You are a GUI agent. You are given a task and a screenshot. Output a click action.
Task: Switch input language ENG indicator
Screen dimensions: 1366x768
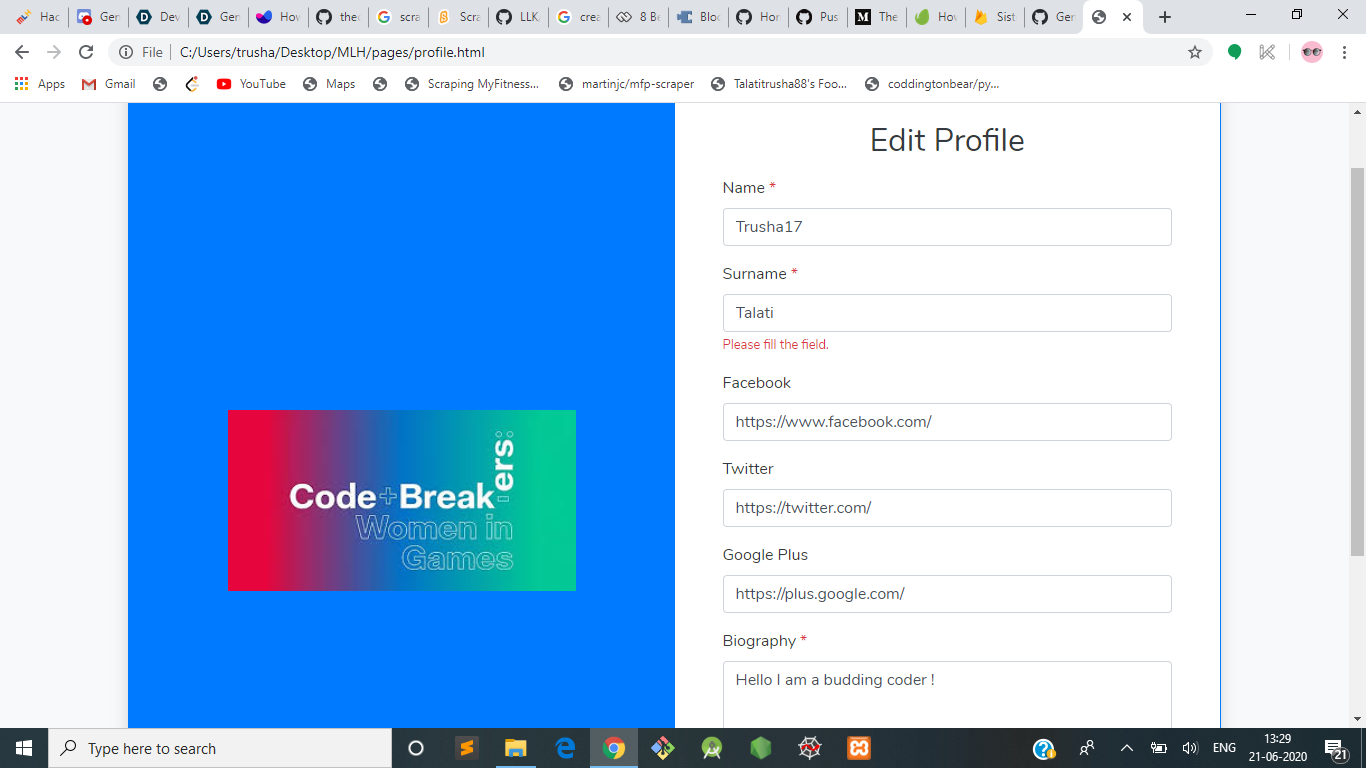coord(1224,748)
